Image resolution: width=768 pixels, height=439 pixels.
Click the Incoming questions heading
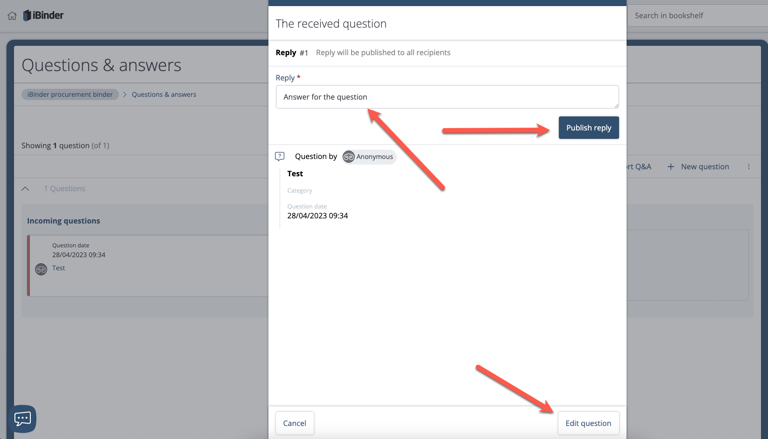[x=63, y=221]
